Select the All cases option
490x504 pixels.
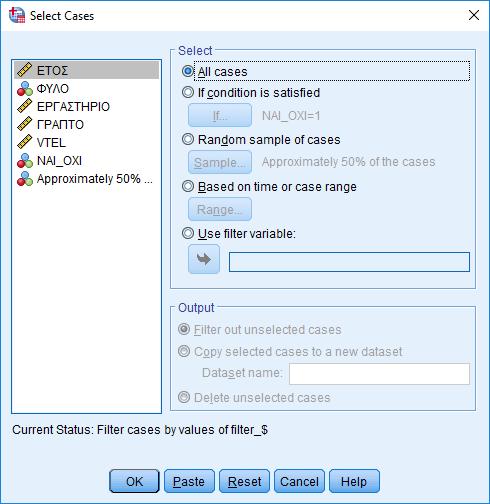188,71
